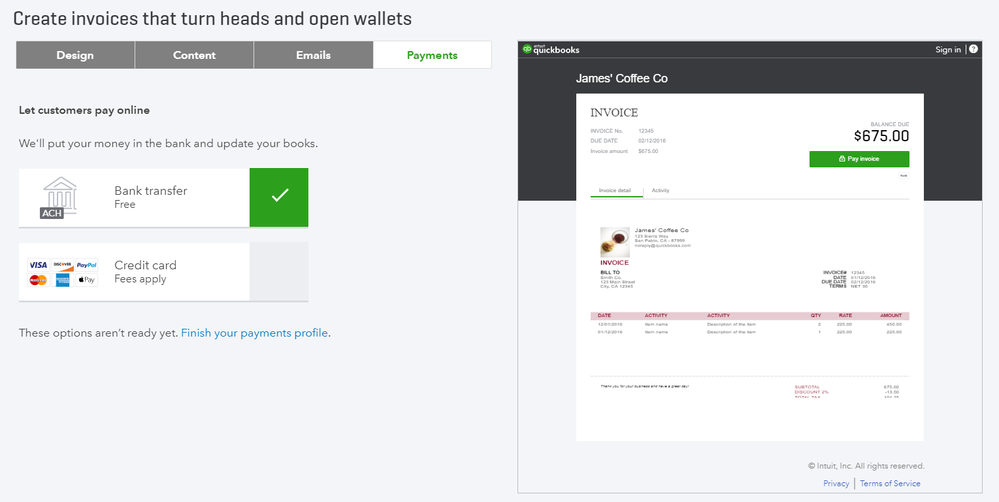This screenshot has height=502, width=999.
Task: Open the Design tab
Action: pos(75,55)
